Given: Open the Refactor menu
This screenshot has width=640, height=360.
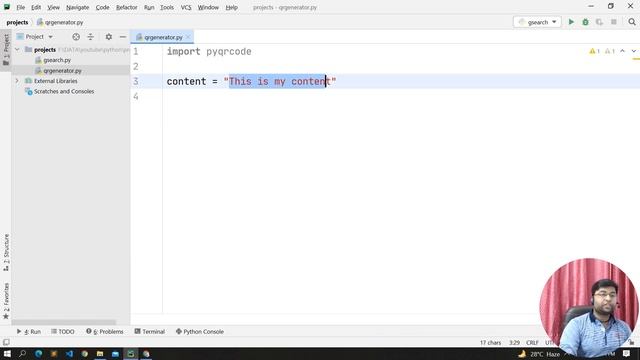Looking at the screenshot, I should point(127,7).
